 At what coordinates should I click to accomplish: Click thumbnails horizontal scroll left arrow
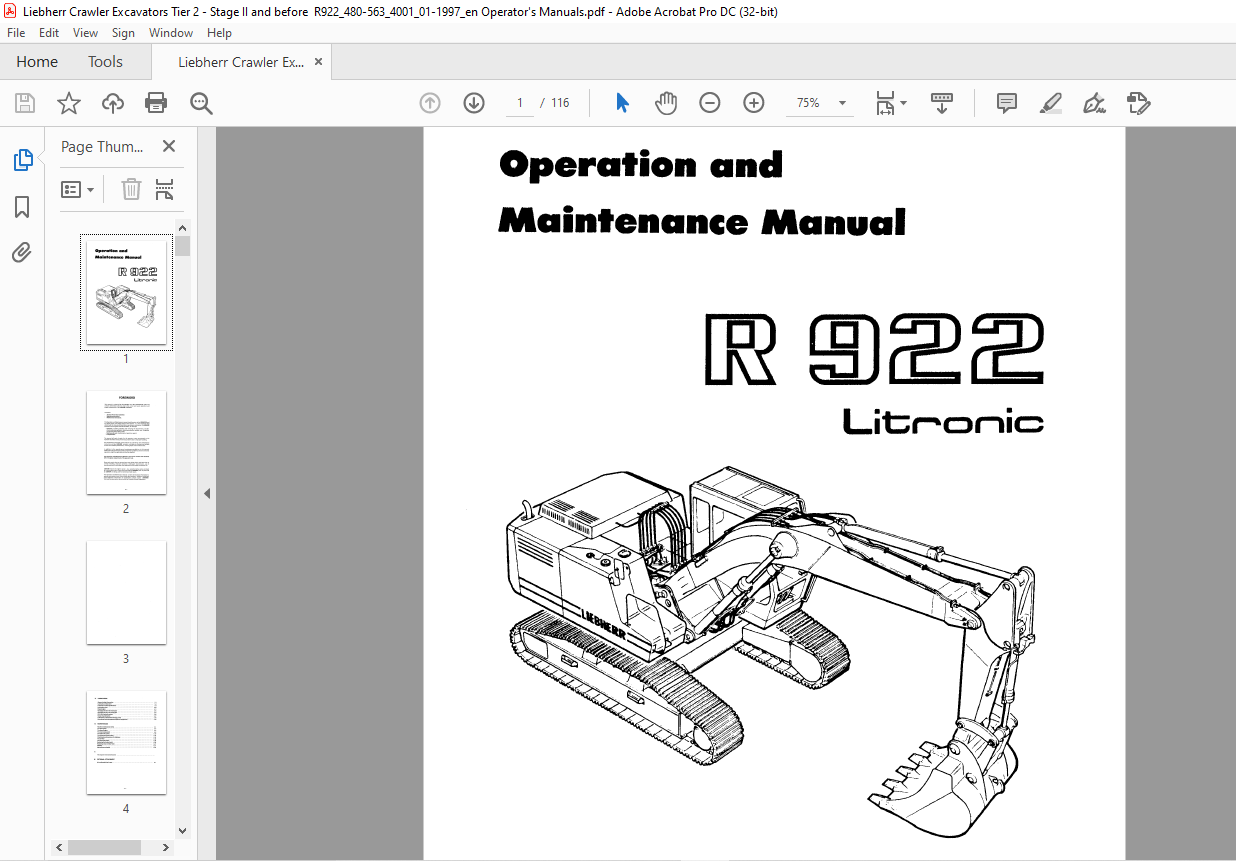61,847
